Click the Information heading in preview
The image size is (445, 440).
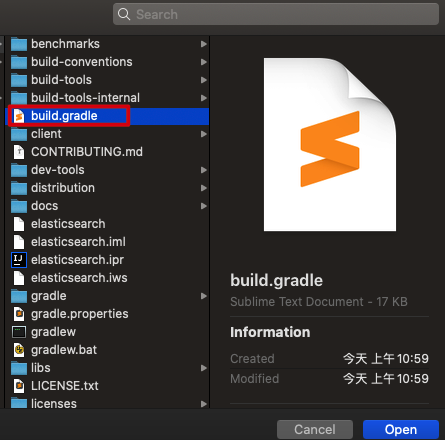(270, 332)
